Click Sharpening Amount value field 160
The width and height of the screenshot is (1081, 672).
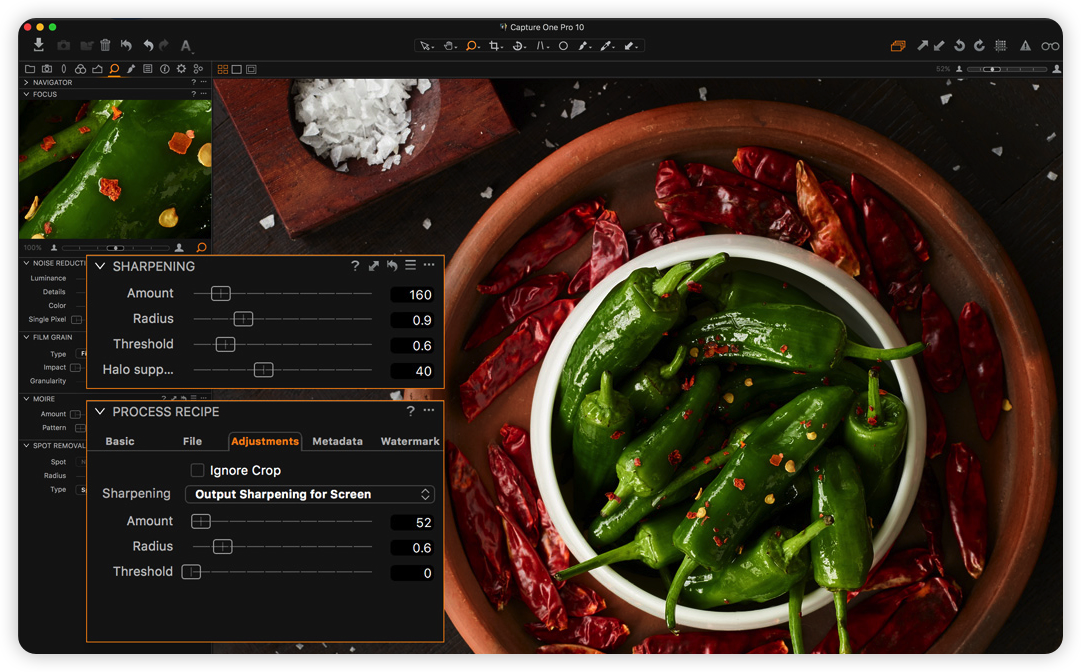(x=412, y=295)
